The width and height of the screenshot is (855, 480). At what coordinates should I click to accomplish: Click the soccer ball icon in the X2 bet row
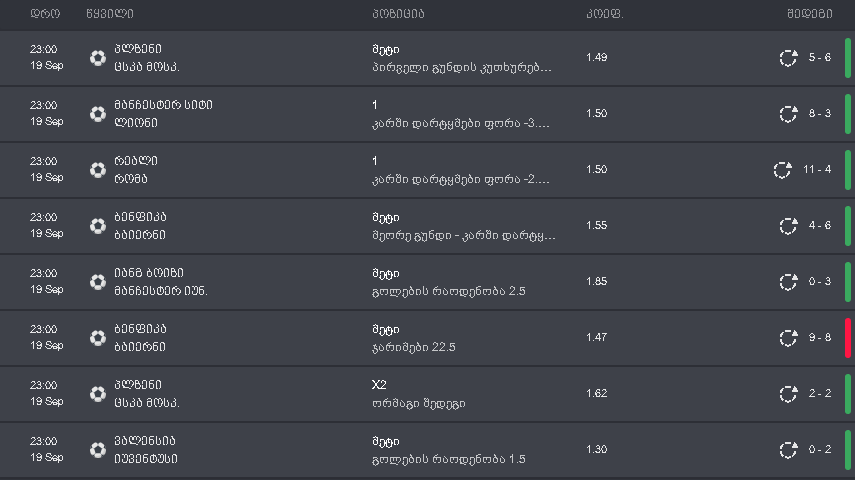click(97, 394)
